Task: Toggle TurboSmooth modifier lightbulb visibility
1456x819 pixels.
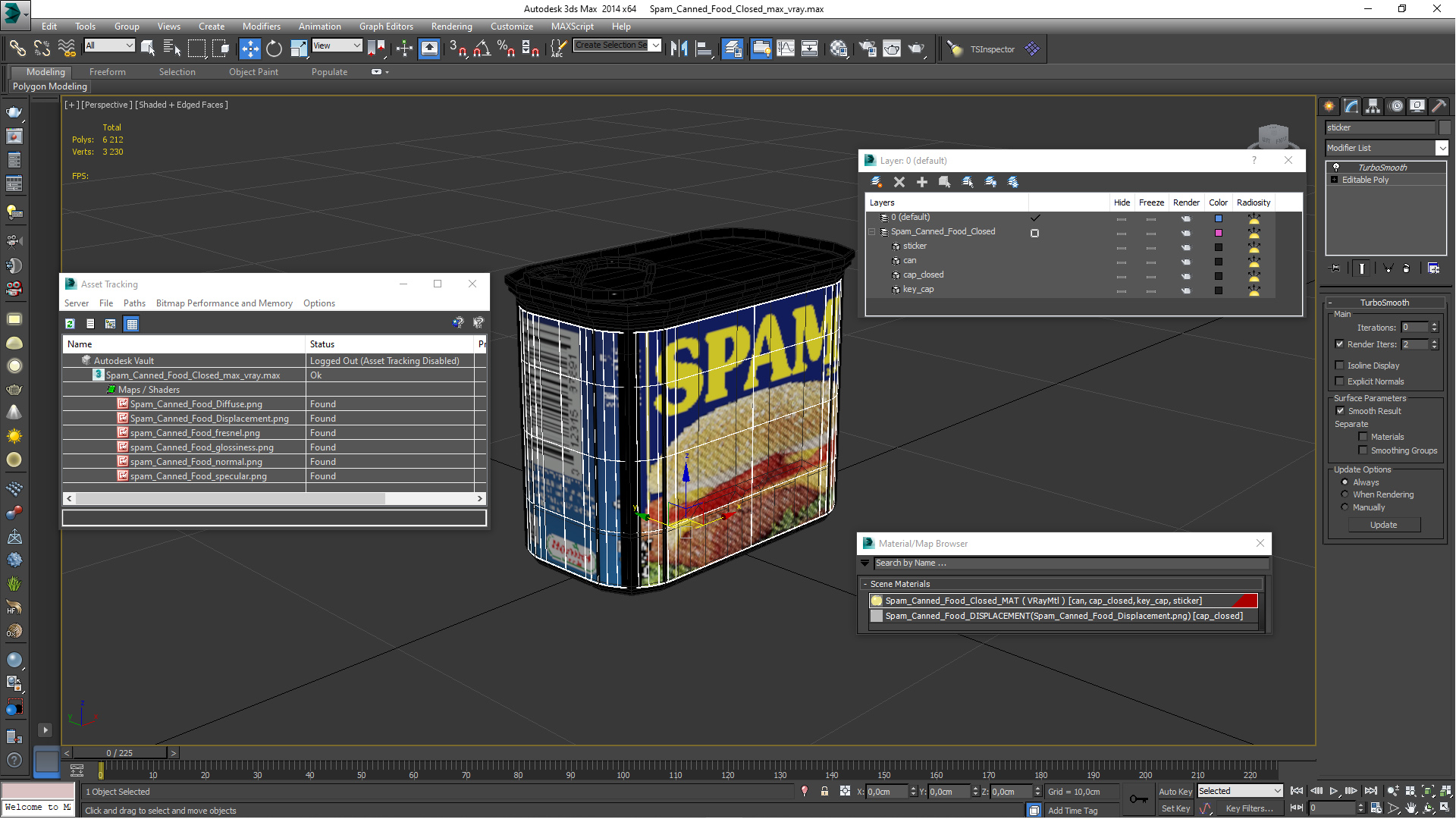Action: (x=1336, y=168)
